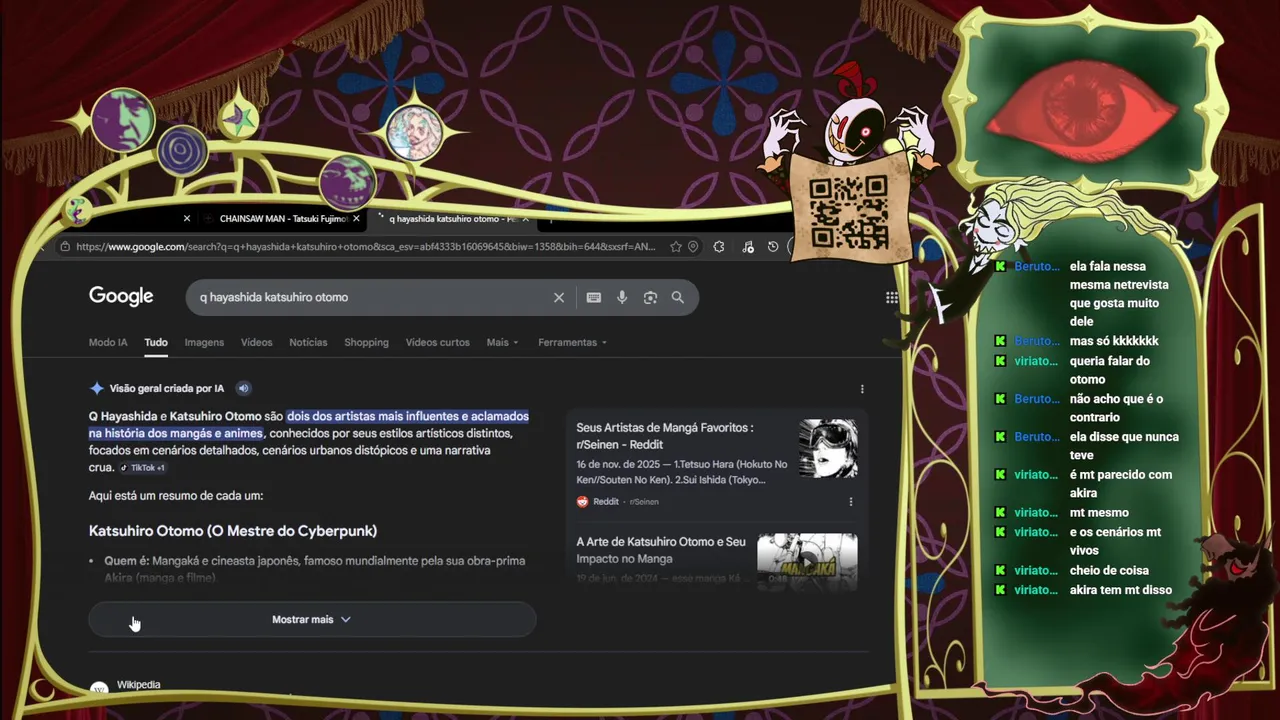Open Seus Artistas de Mangá Favoritos Reddit link
The image size is (1280, 720).
[665, 435]
